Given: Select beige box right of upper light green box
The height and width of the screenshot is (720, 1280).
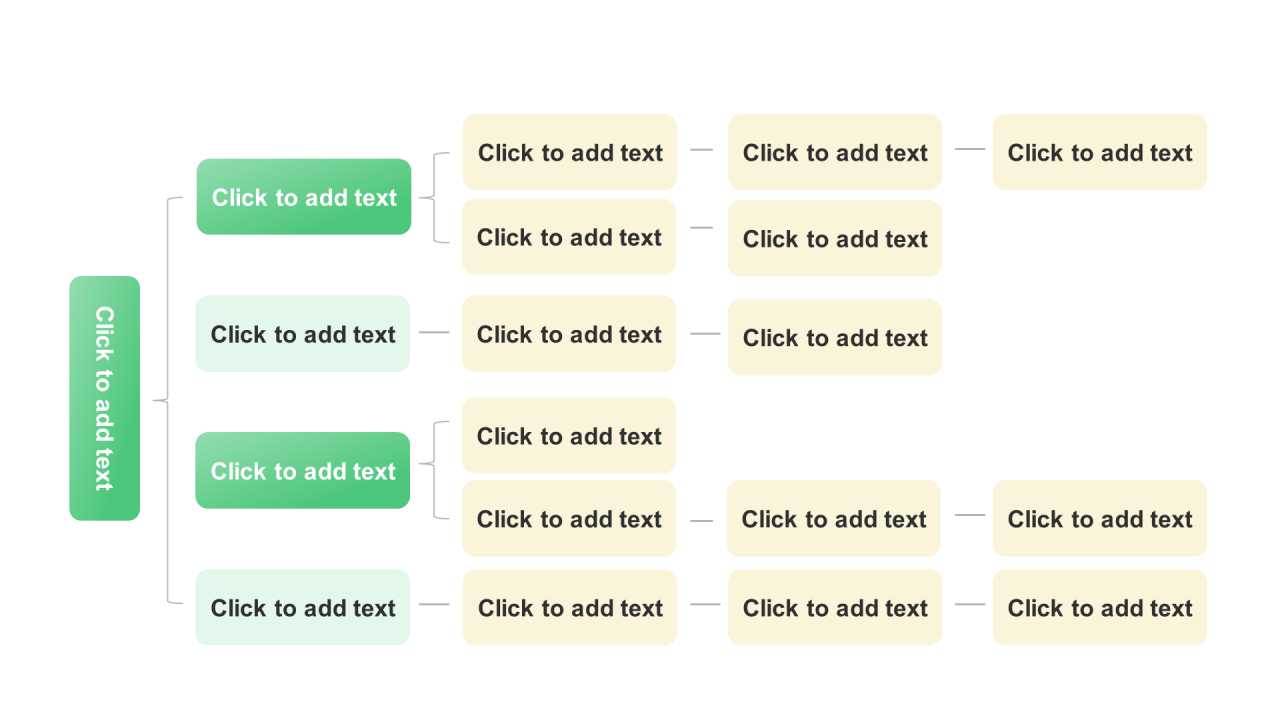Looking at the screenshot, I should (569, 334).
